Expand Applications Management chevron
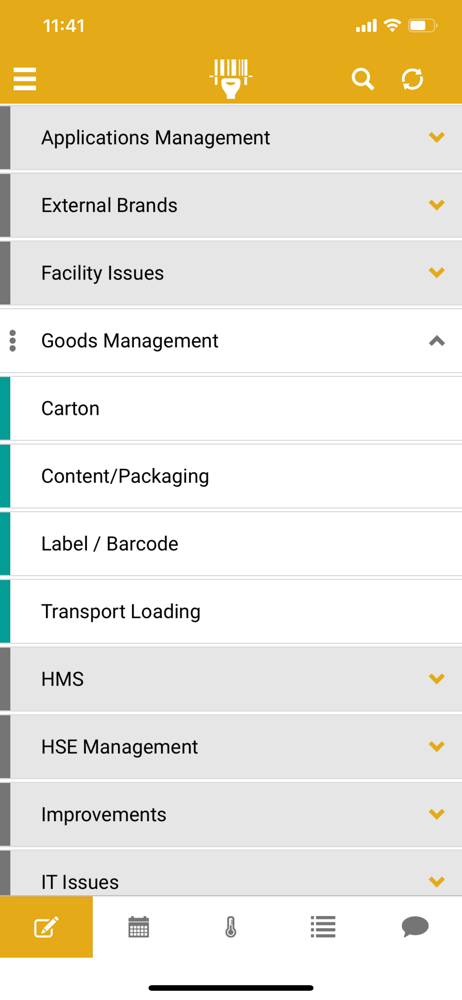The width and height of the screenshot is (462, 1000). (436, 137)
